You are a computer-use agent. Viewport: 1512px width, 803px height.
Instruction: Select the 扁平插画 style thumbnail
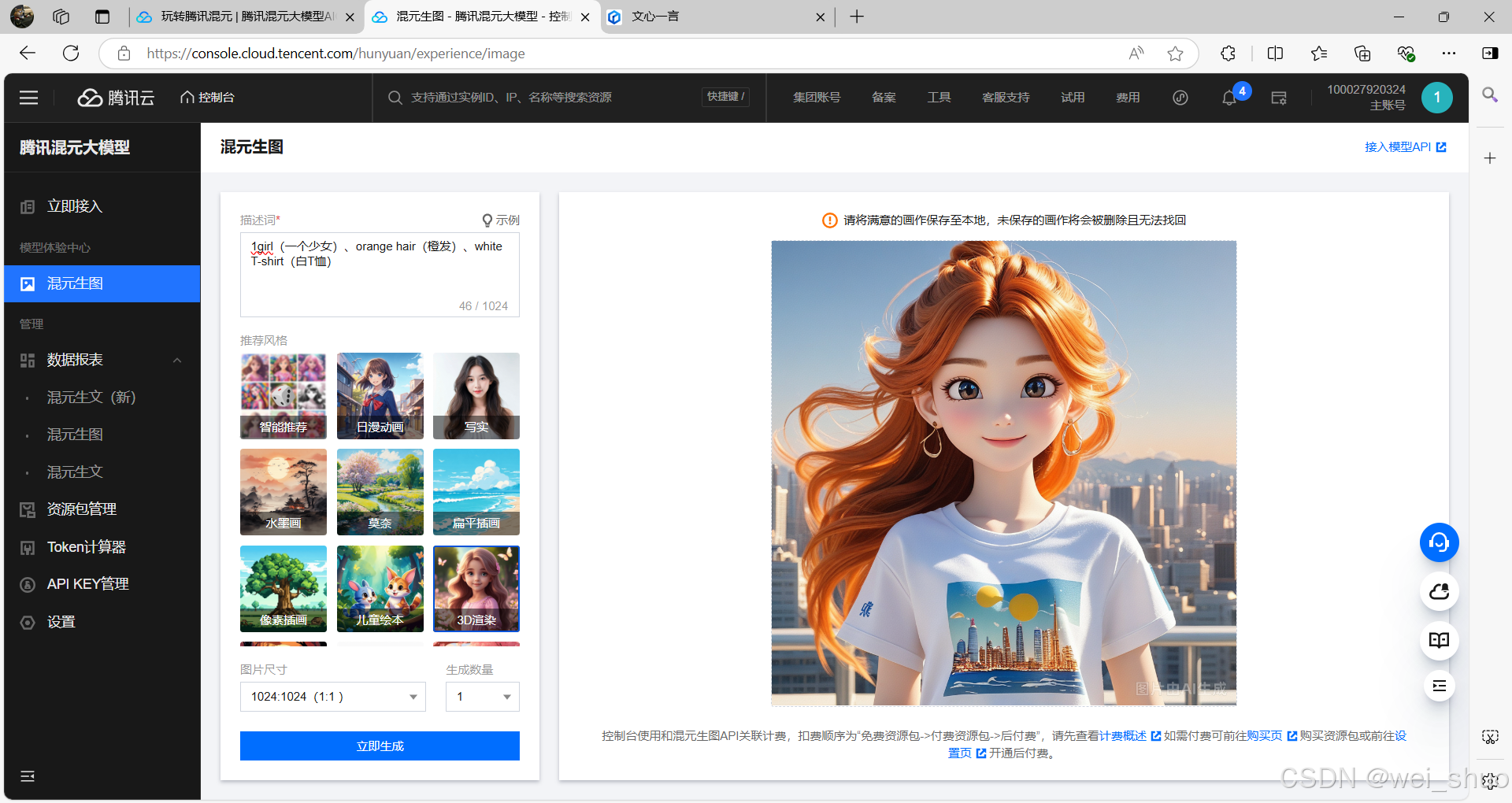click(476, 492)
